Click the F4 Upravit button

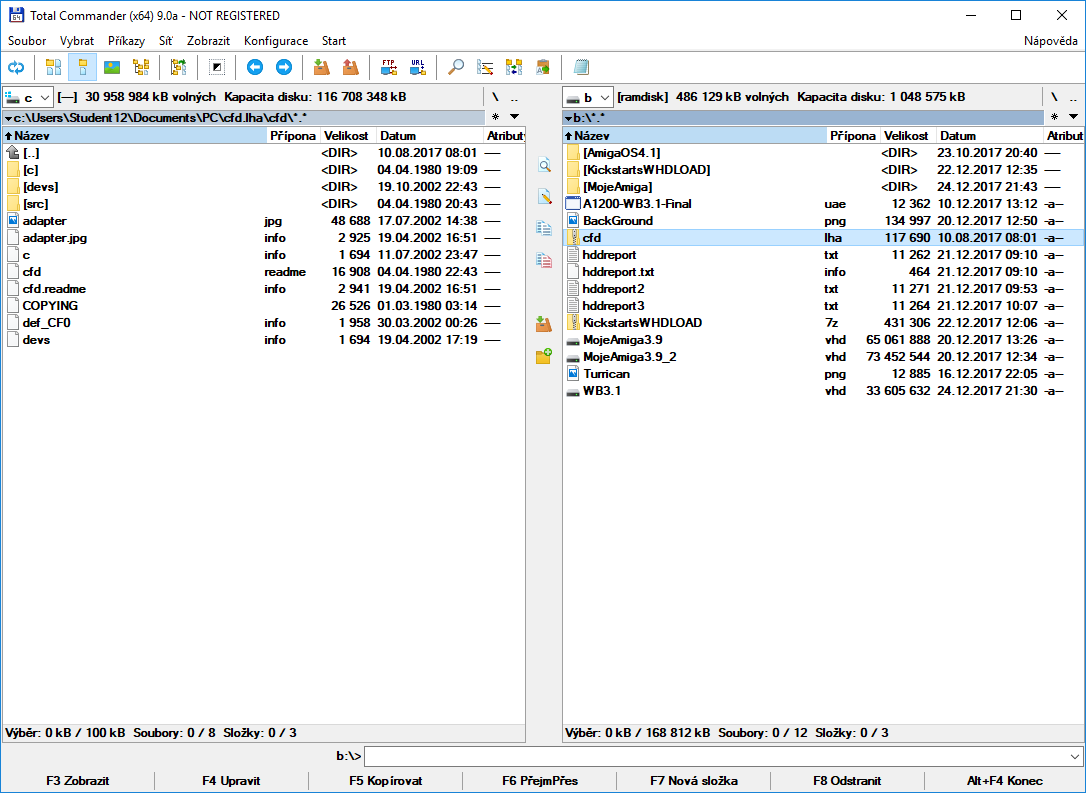tap(231, 781)
